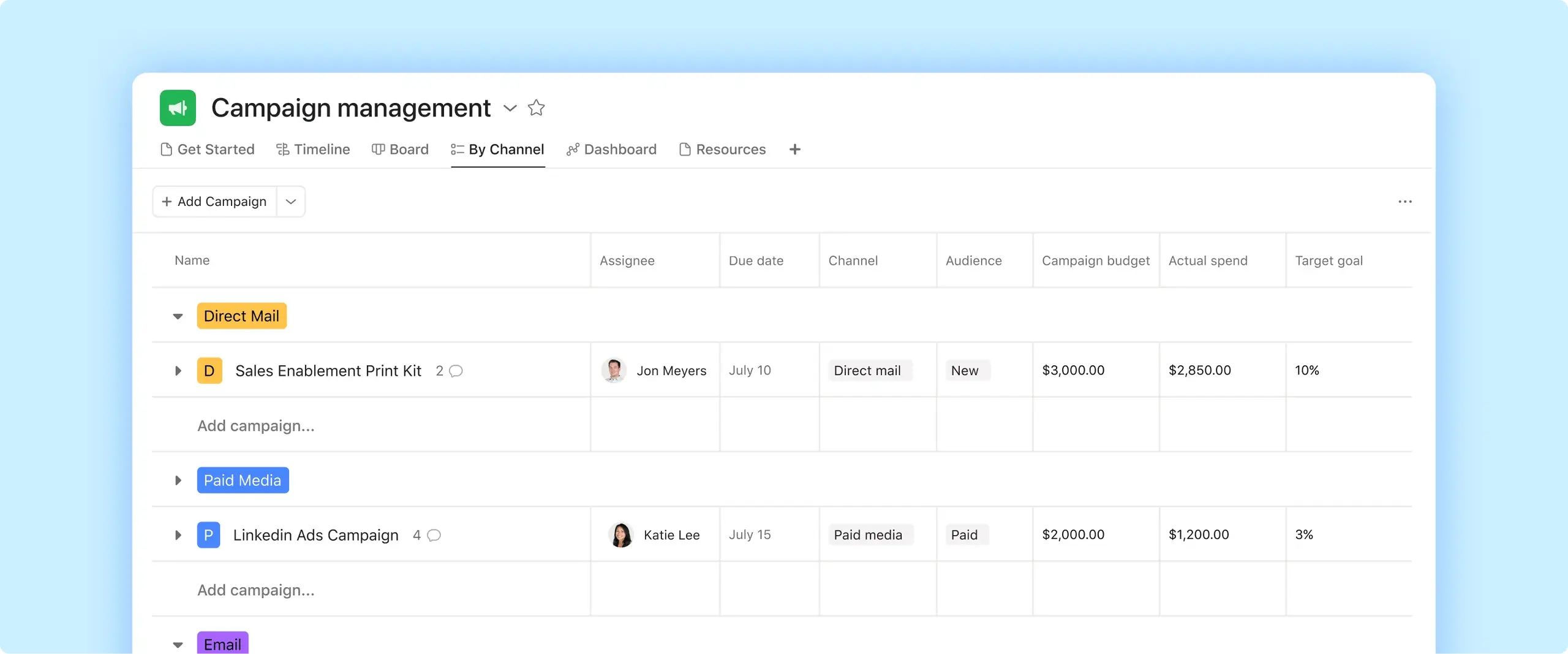The width and height of the screenshot is (1568, 654).
Task: Click Add campaign under Direct Mail
Action: coord(255,426)
